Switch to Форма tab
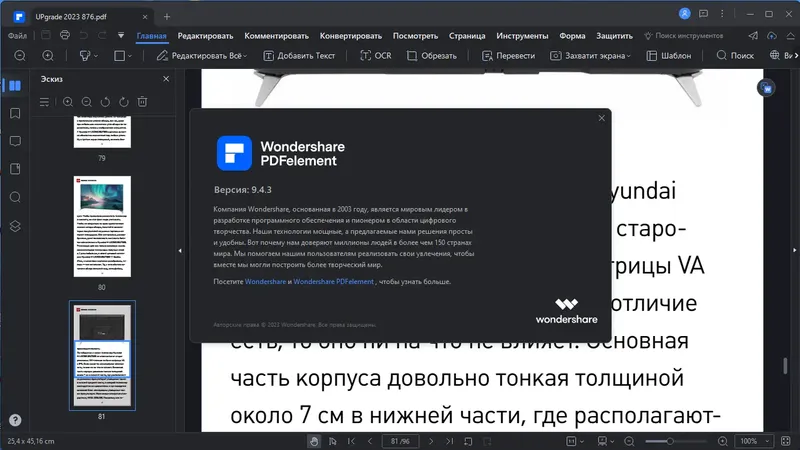Image resolution: width=800 pixels, height=450 pixels. (572, 36)
